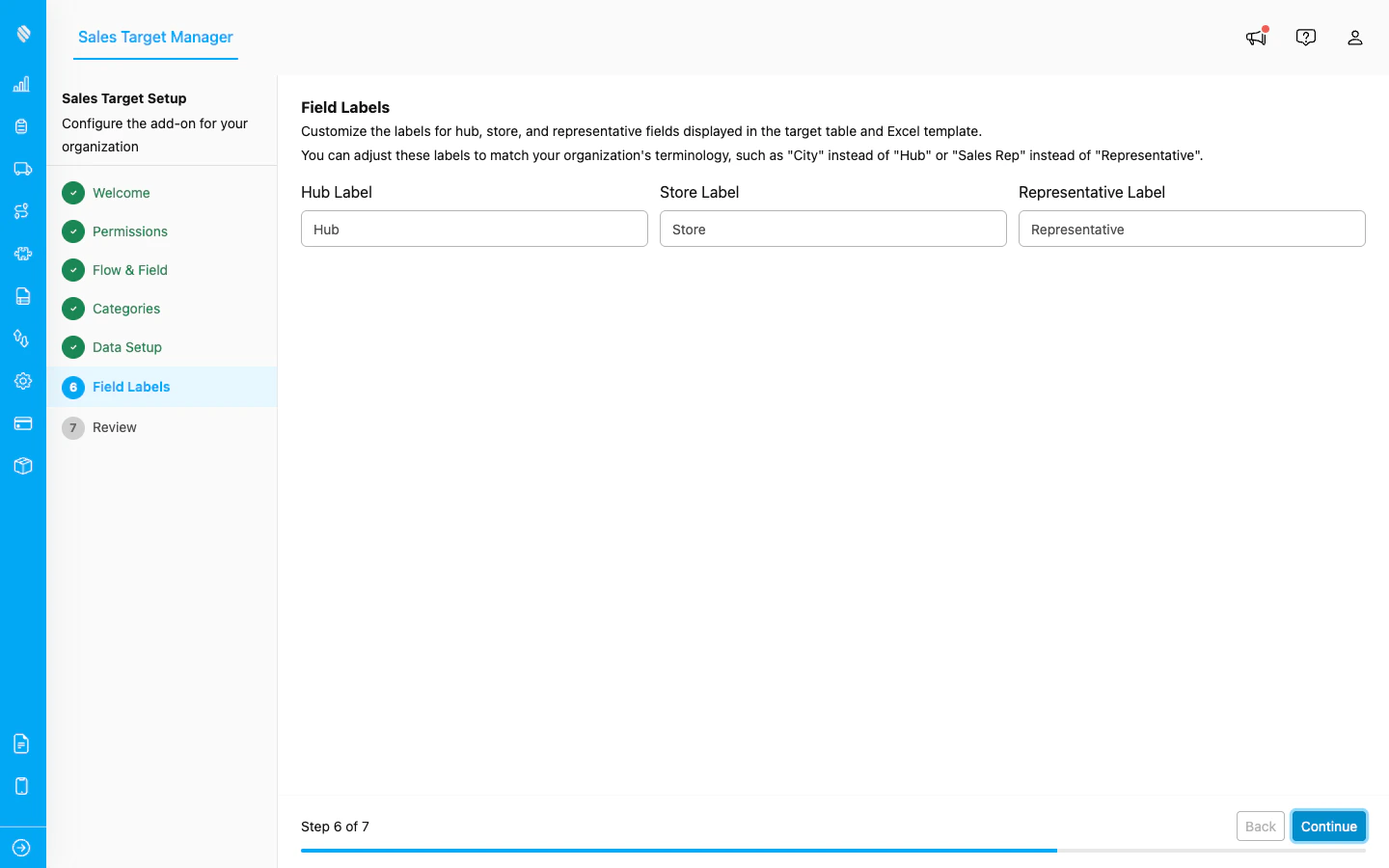Click the 'Field Labels' page heading
Screen dimensions: 1389x868
(x=345, y=107)
